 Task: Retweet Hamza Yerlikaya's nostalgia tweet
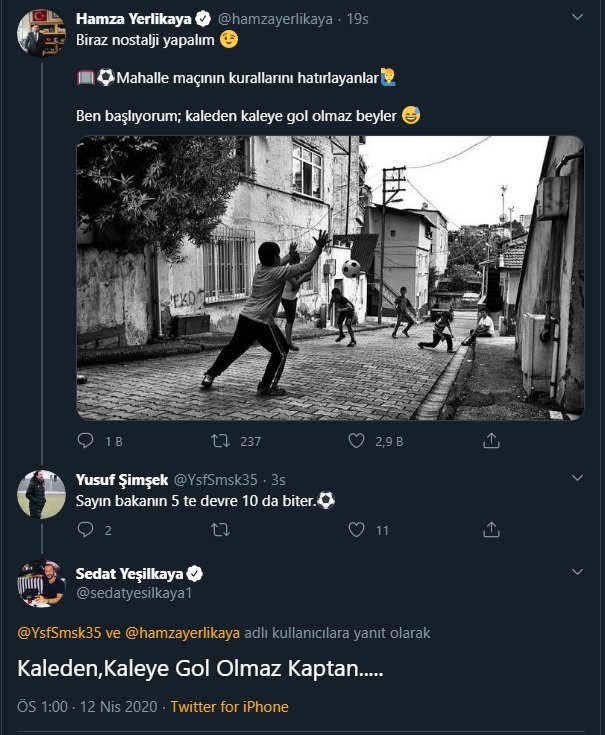222,440
